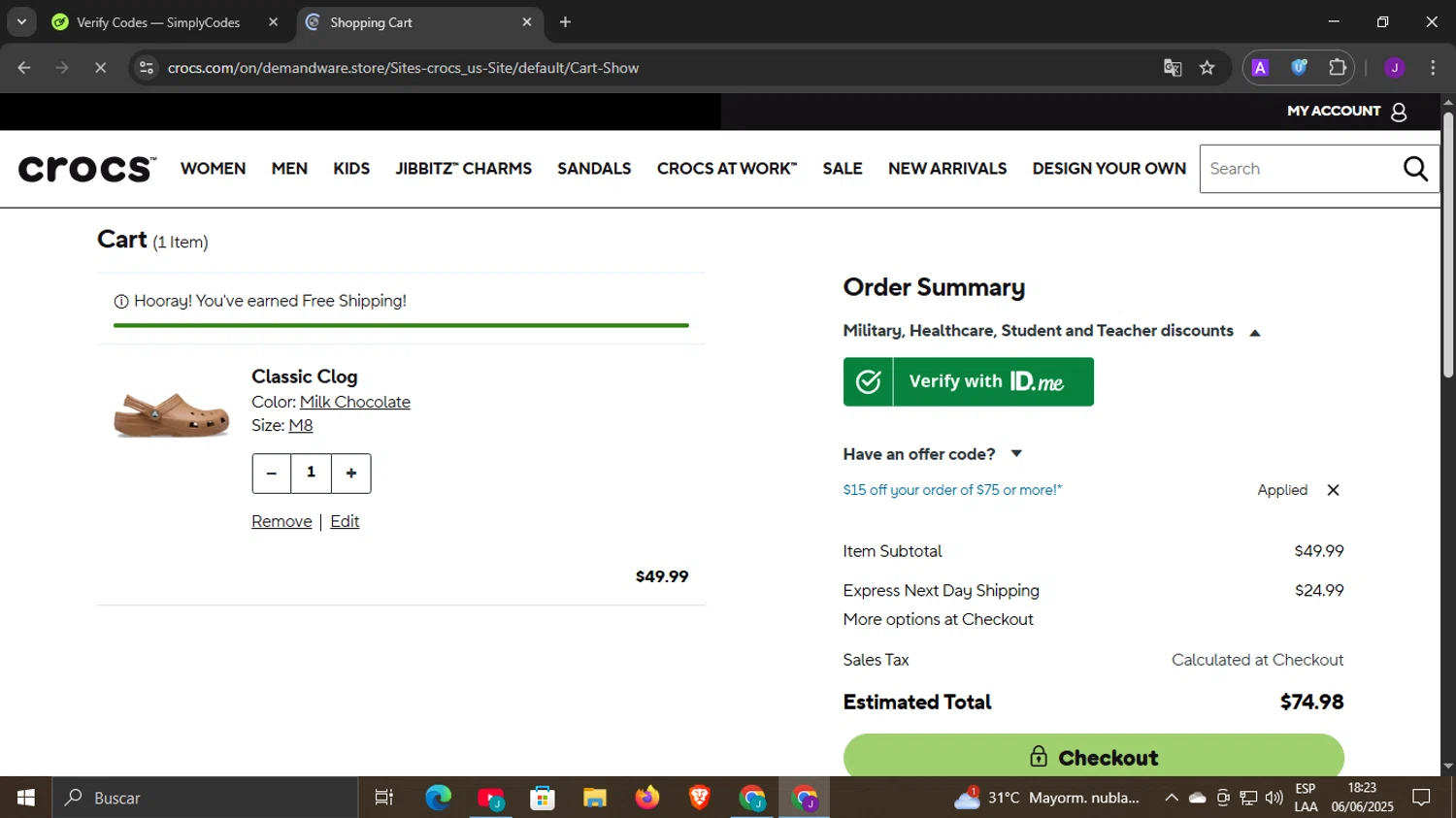Open the SANDALS menu
The height and width of the screenshot is (818, 1456).
594,169
